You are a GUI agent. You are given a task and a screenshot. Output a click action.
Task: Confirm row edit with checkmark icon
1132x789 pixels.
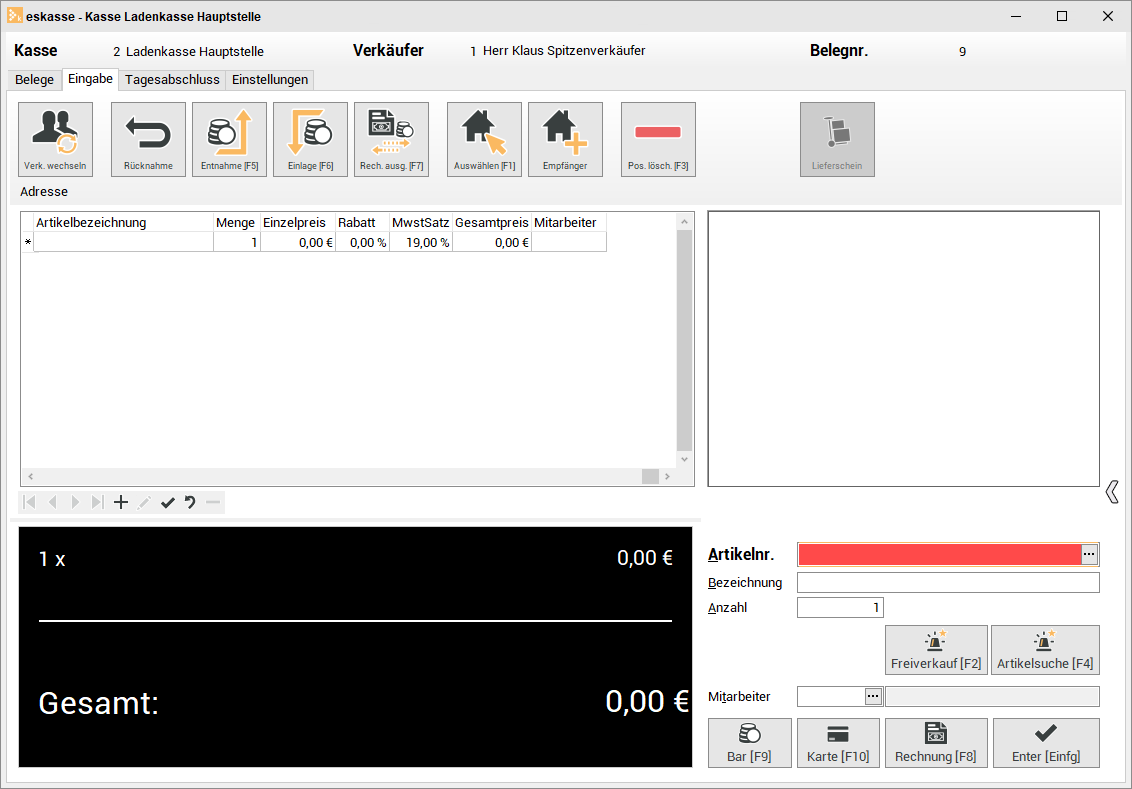167,502
